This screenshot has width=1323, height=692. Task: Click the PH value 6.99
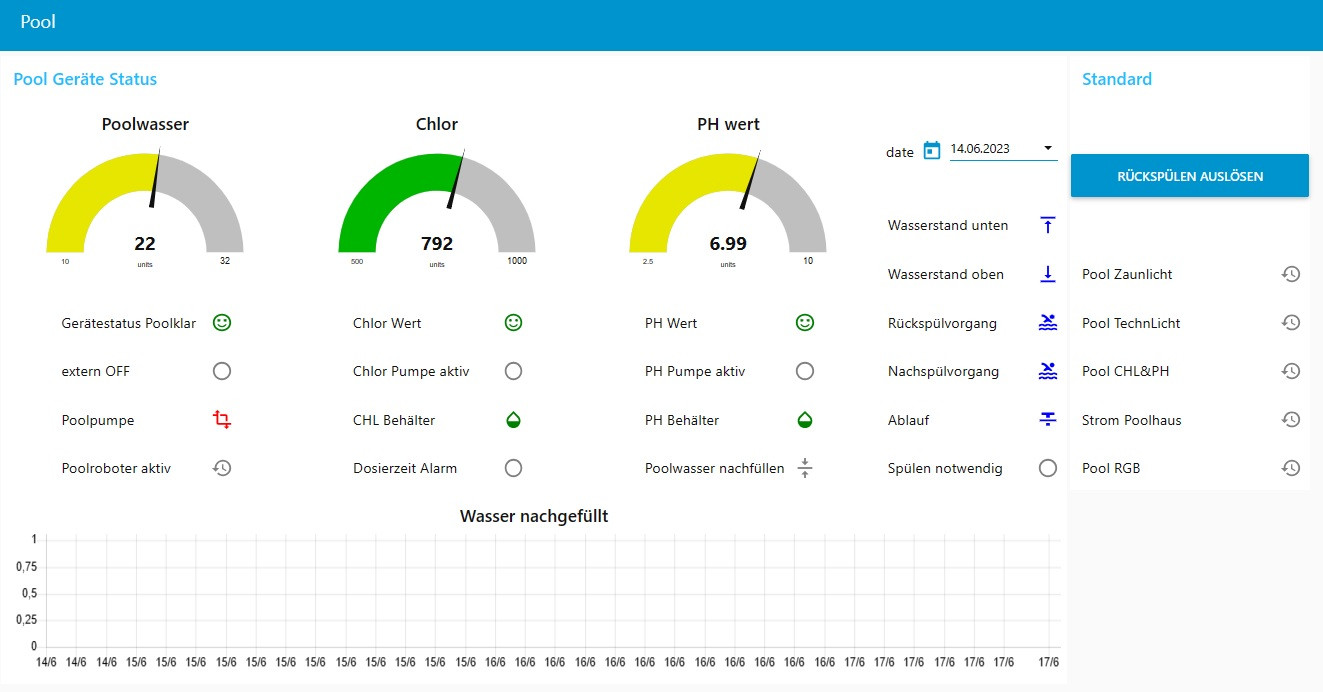(x=728, y=243)
